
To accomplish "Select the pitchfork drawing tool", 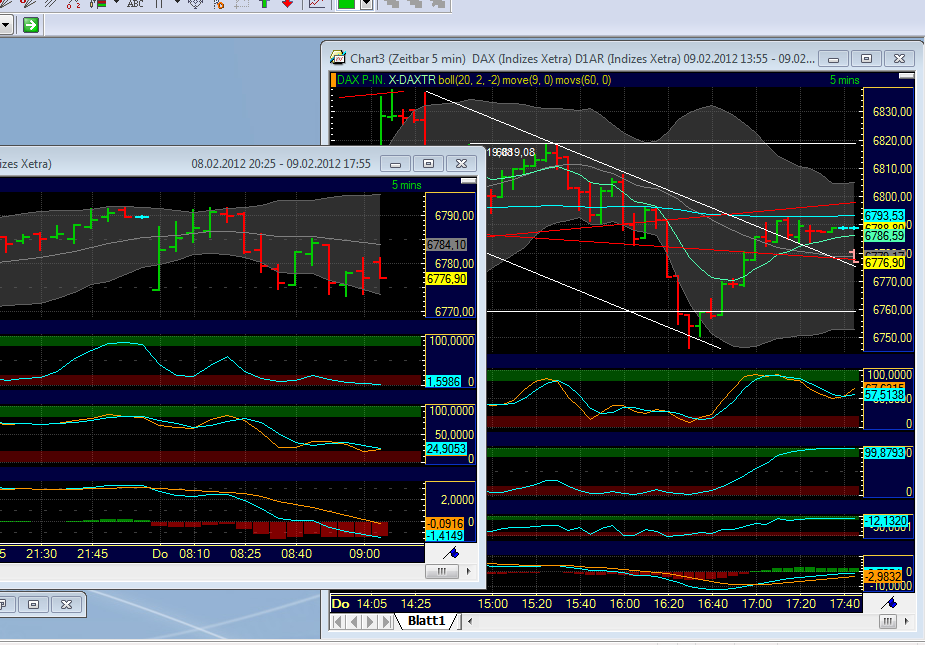I will [x=196, y=7].
